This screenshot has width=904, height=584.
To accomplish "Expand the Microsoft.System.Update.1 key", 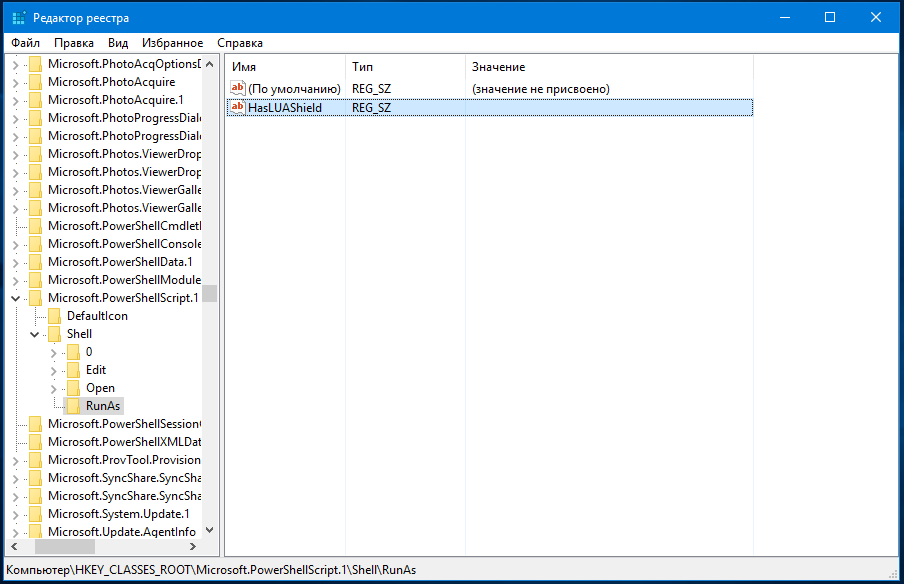I will pos(16,514).
